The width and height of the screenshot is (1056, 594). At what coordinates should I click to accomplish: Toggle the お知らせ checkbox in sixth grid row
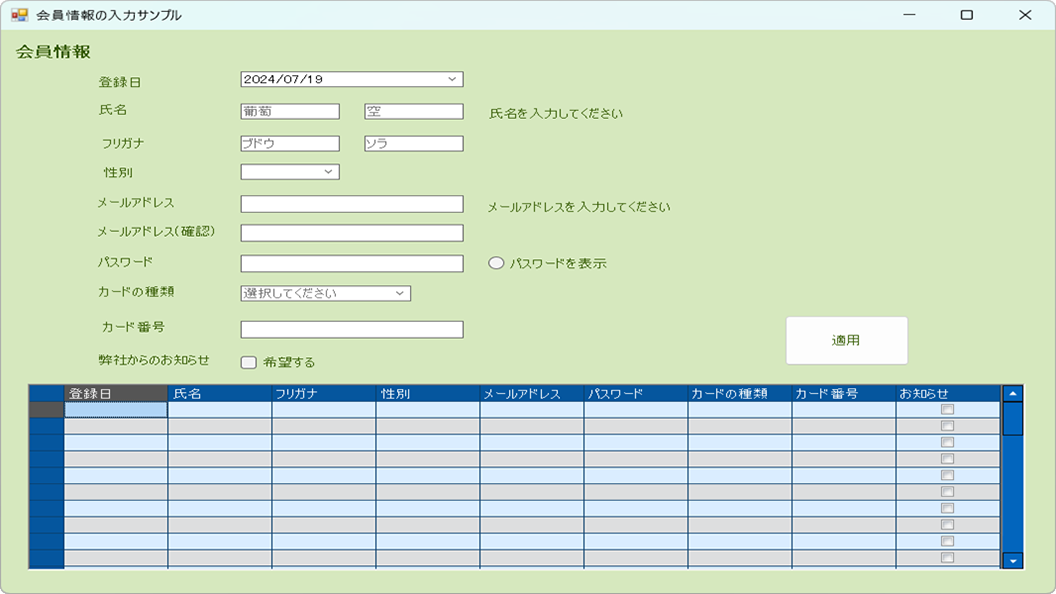point(948,492)
